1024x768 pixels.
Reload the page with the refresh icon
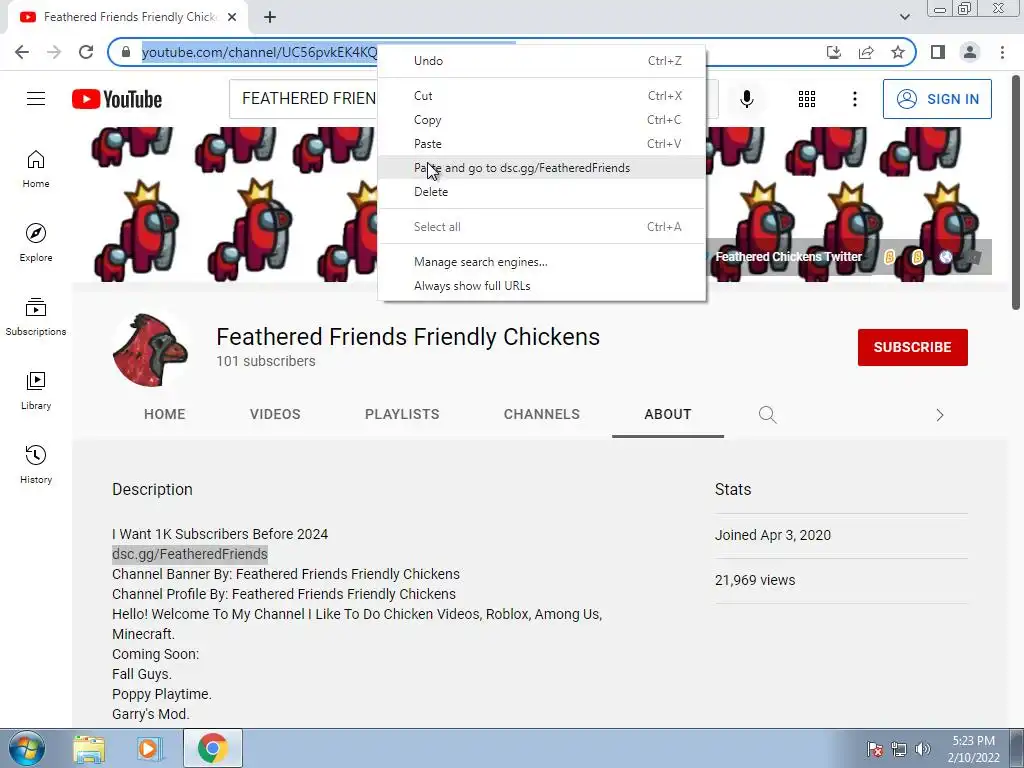[86, 52]
